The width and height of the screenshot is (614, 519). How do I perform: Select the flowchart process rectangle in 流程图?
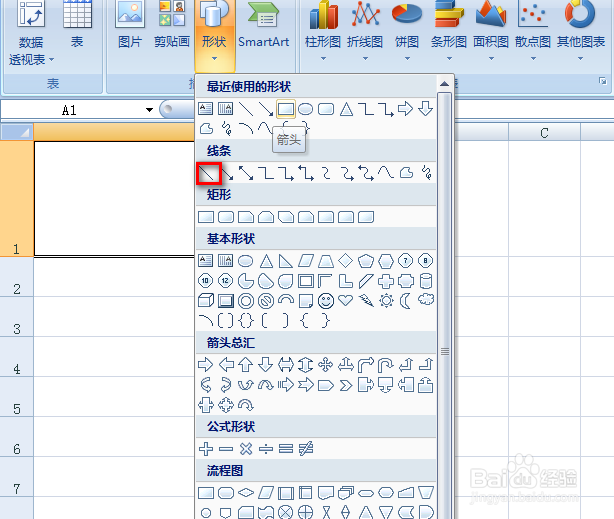[x=206, y=493]
